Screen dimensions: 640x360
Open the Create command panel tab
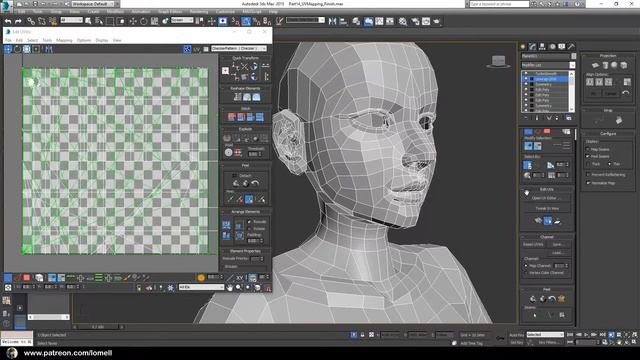(x=523, y=47)
